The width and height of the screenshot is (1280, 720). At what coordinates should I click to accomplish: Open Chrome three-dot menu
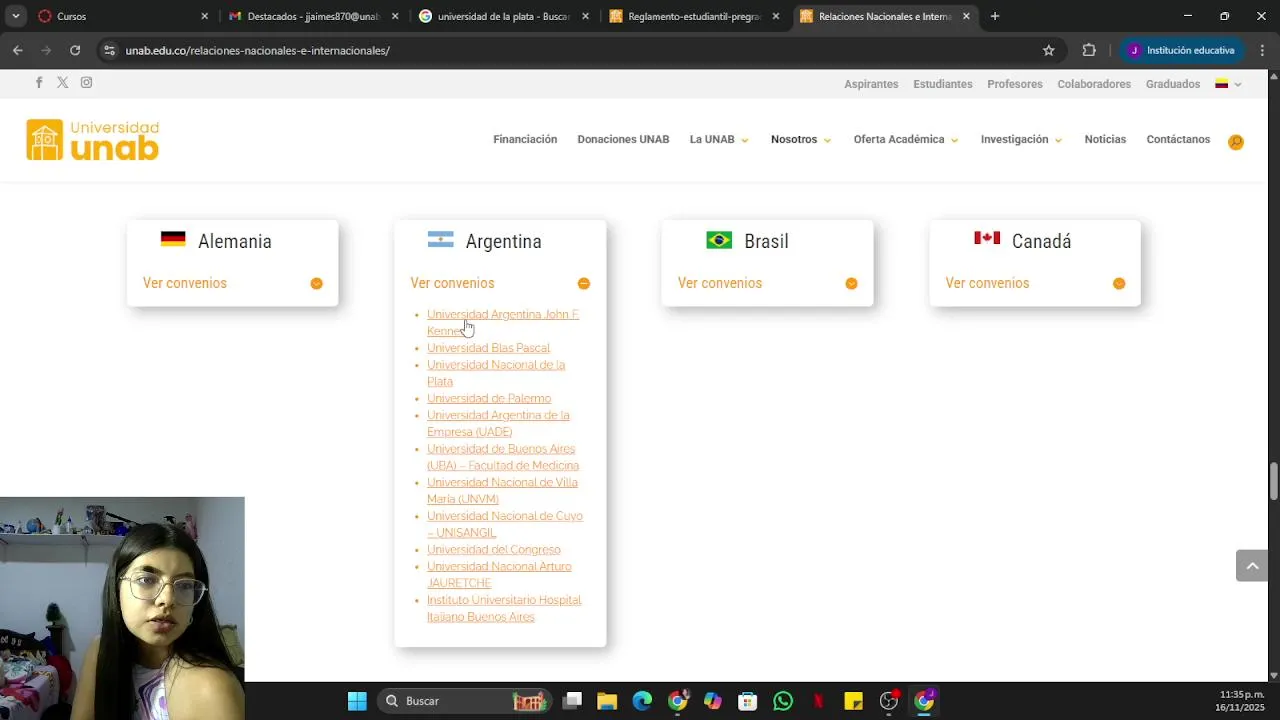pyautogui.click(x=1263, y=50)
